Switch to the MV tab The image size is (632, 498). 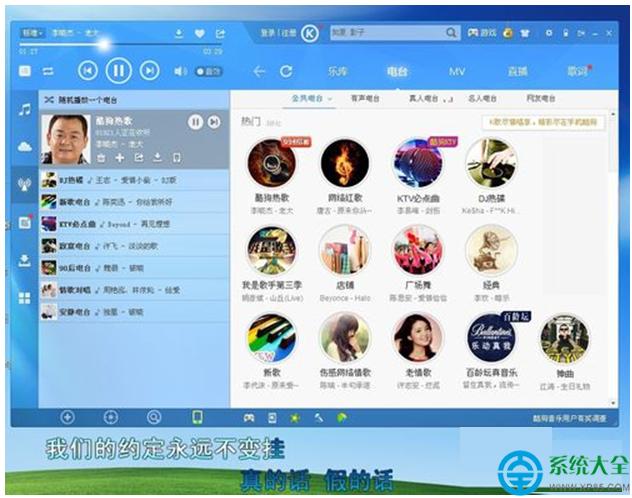(457, 72)
